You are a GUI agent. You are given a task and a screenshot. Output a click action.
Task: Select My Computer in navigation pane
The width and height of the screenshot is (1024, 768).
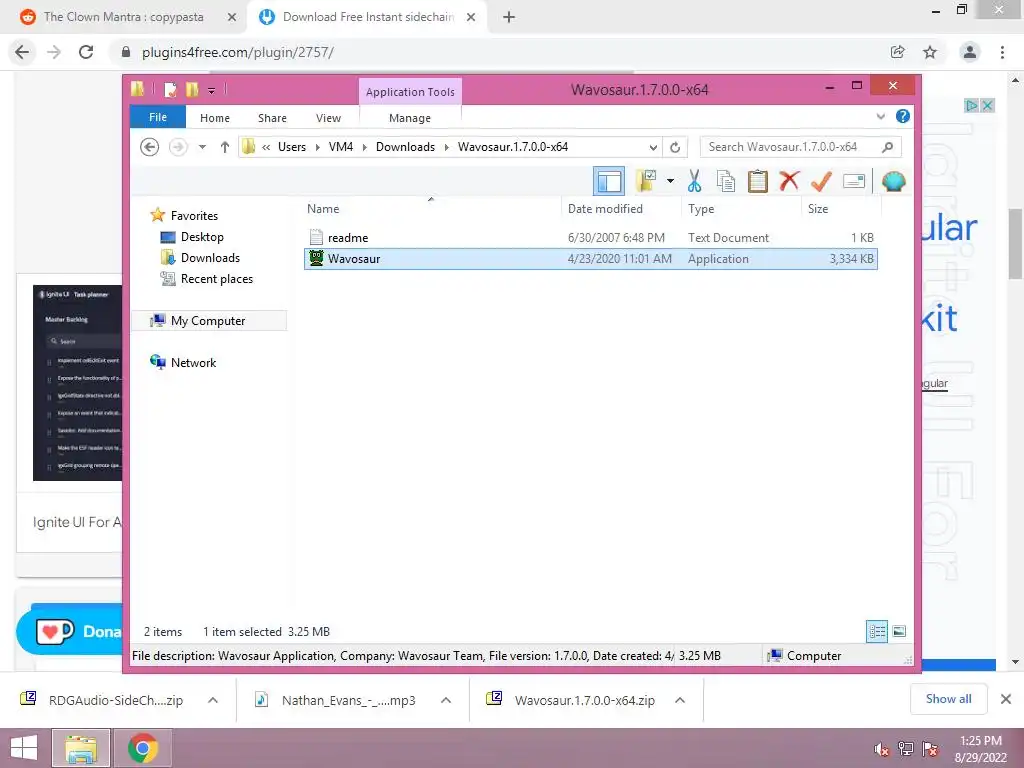coord(208,321)
